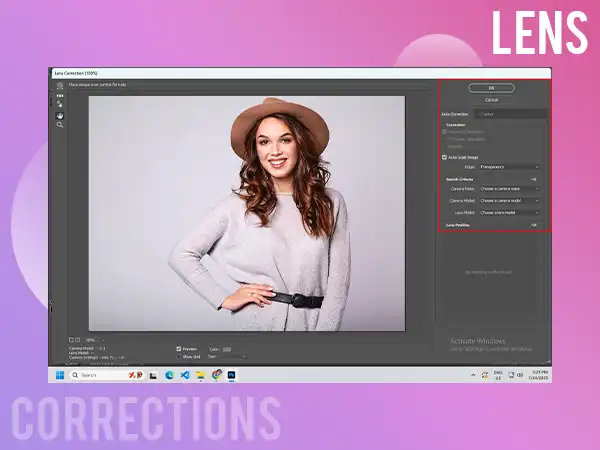The width and height of the screenshot is (600, 450).
Task: Select the Move Grid tool
Action: point(60,104)
